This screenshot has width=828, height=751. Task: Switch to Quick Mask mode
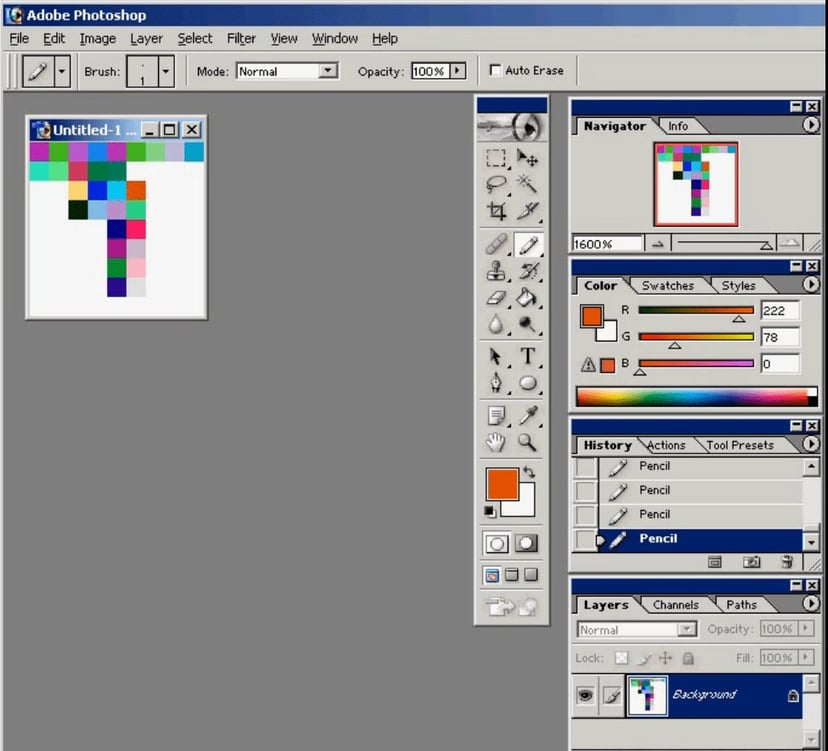pyautogui.click(x=526, y=543)
